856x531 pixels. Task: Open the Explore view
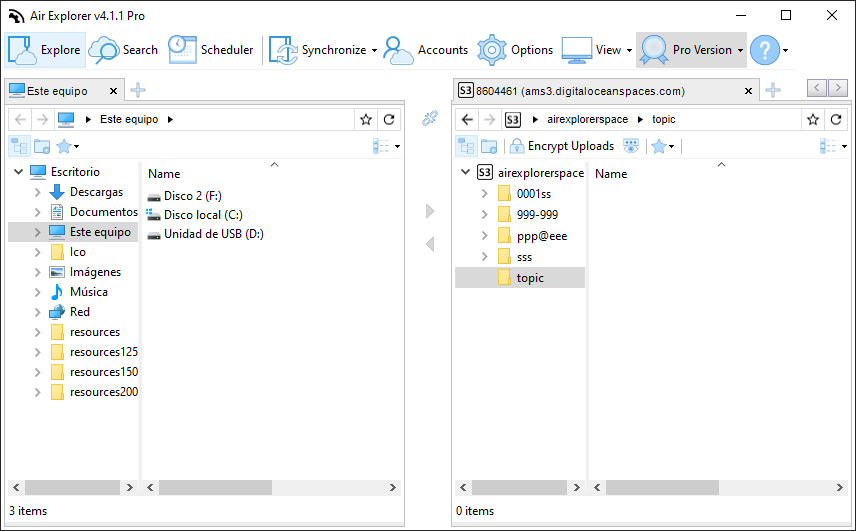click(45, 50)
